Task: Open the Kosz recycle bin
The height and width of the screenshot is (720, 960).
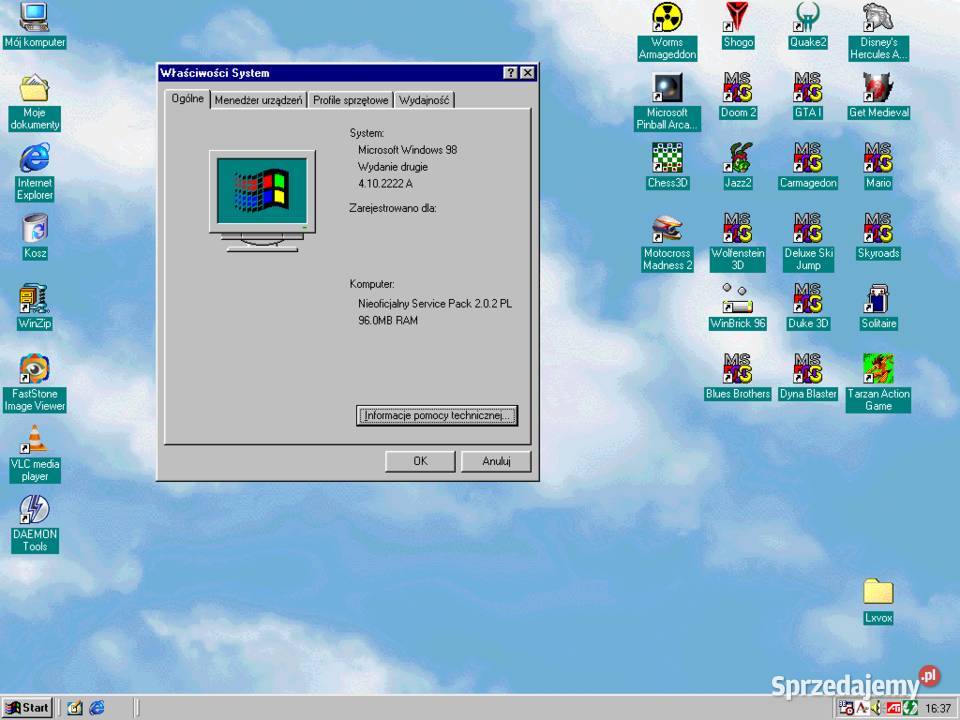Action: coord(35,229)
